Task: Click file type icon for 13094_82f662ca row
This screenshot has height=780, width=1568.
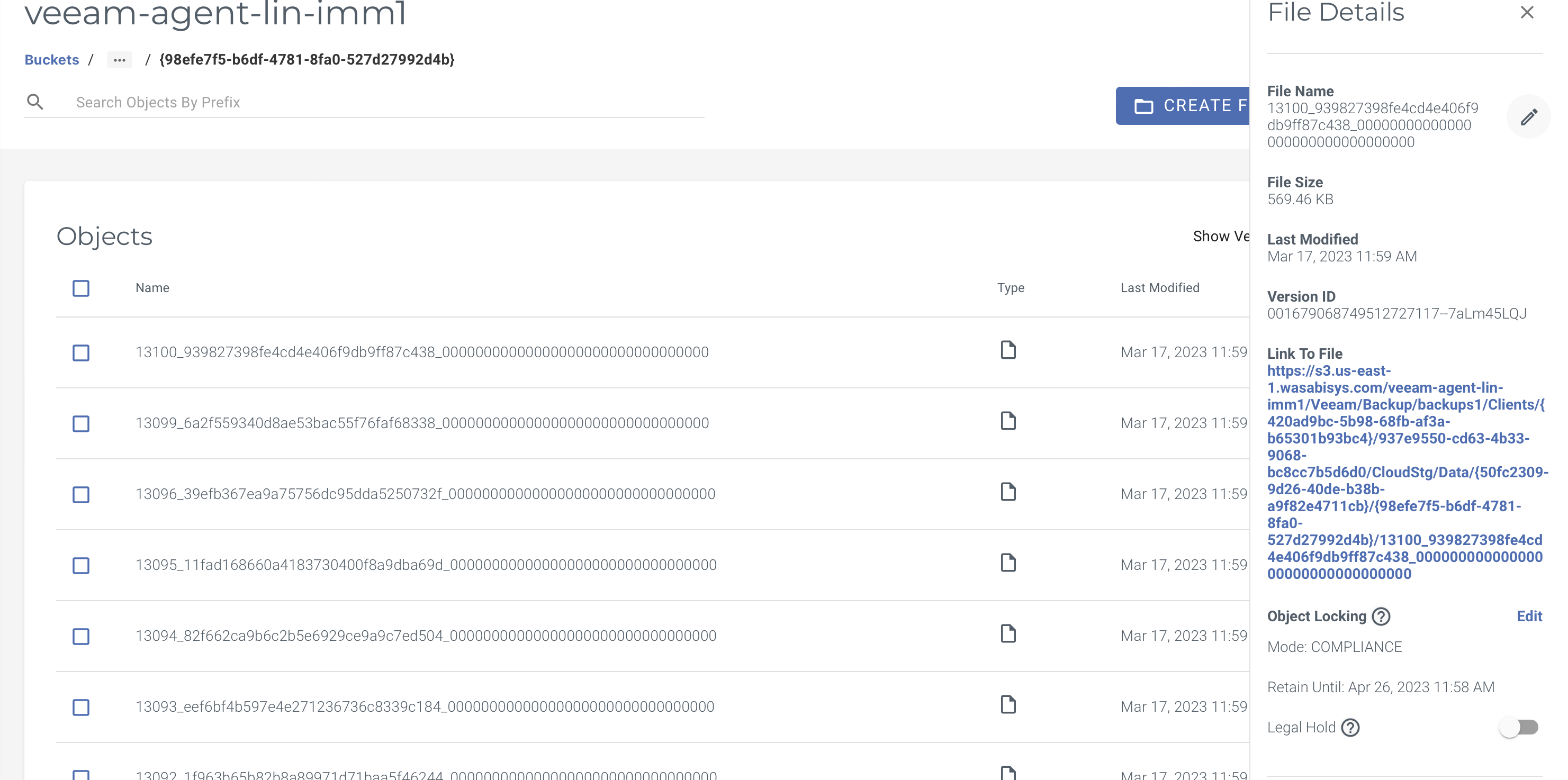Action: pos(1008,634)
